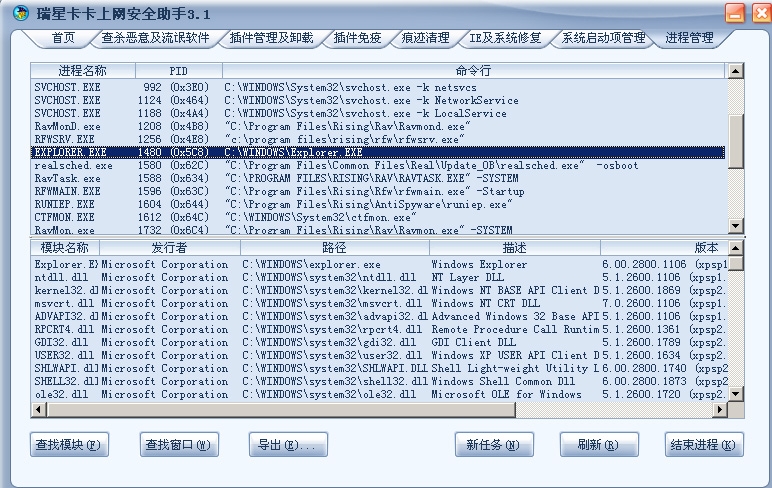Select the RavMon.exe row with PID 1732
772x488 pixels.
tap(378, 229)
